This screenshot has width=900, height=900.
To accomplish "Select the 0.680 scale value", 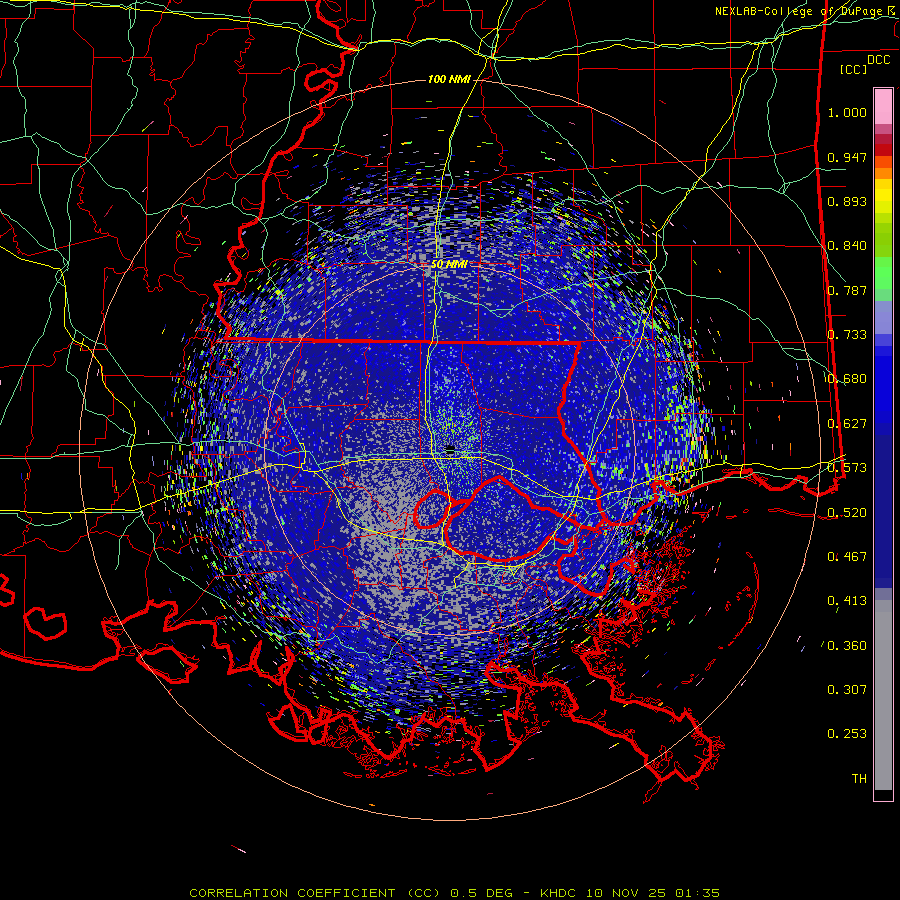I will tap(847, 379).
